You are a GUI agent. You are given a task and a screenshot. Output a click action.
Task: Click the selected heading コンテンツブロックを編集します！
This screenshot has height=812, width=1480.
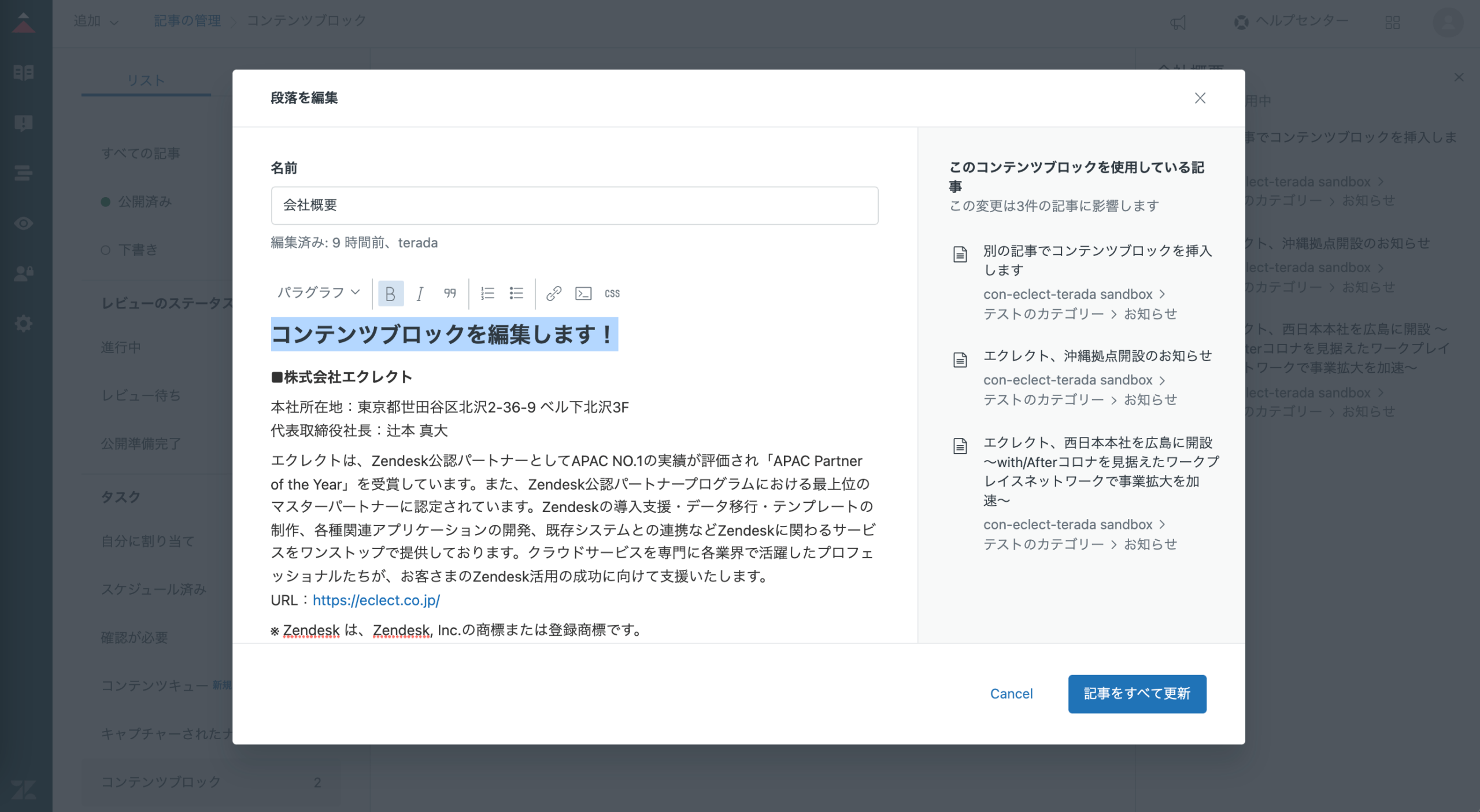444,334
